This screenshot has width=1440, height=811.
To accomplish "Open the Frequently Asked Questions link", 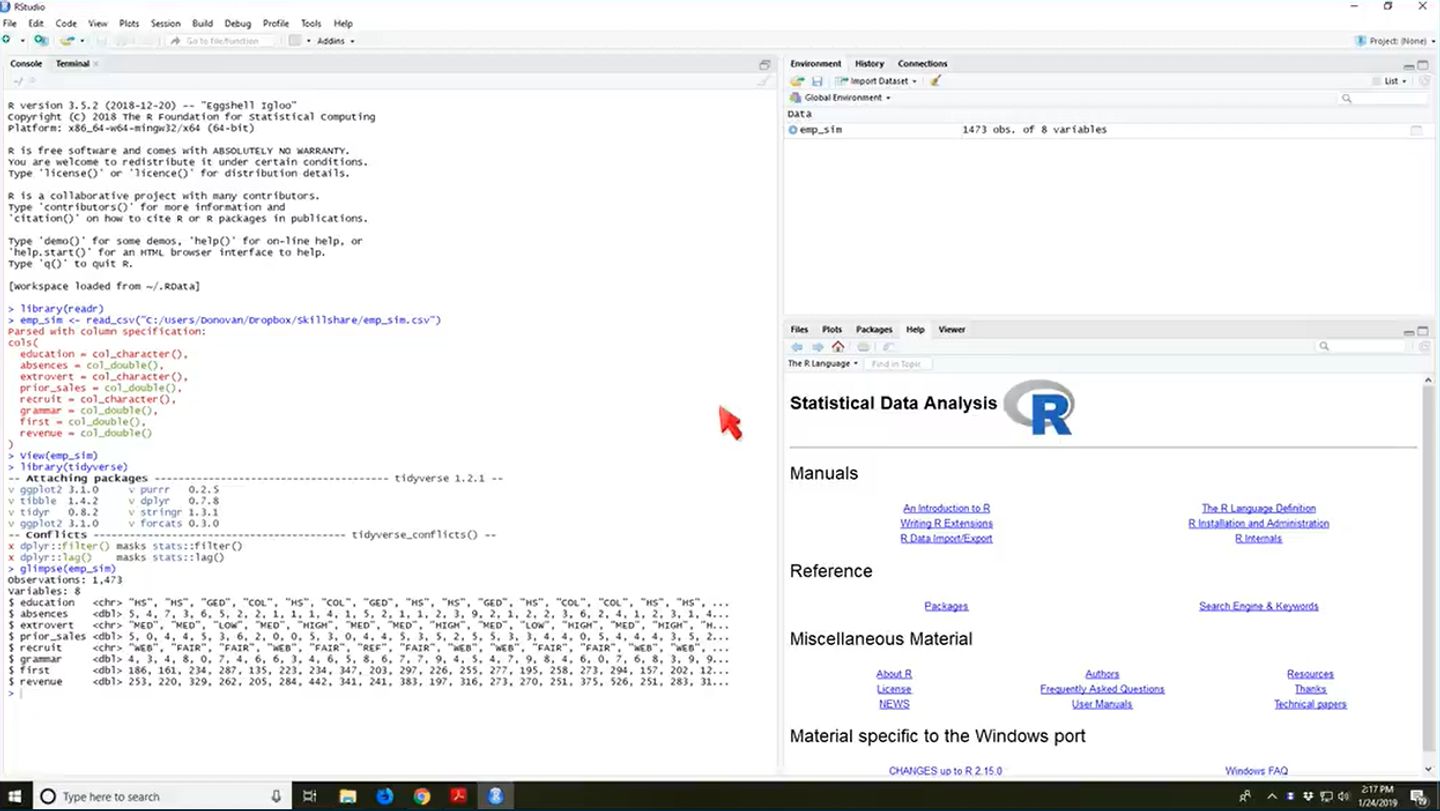I will tap(1102, 688).
